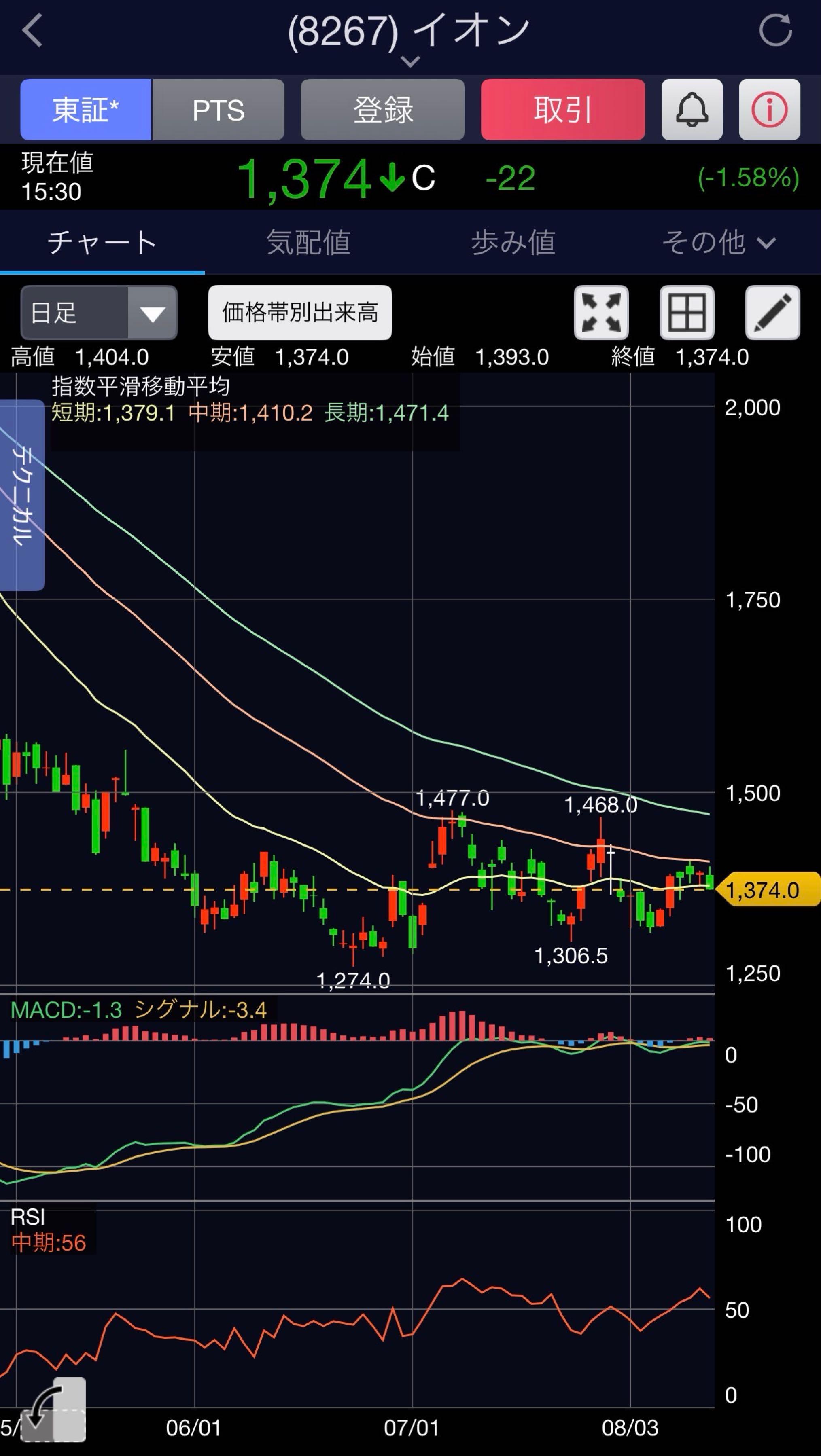Expand chart to full screen
The width and height of the screenshot is (821, 1456).
601,313
